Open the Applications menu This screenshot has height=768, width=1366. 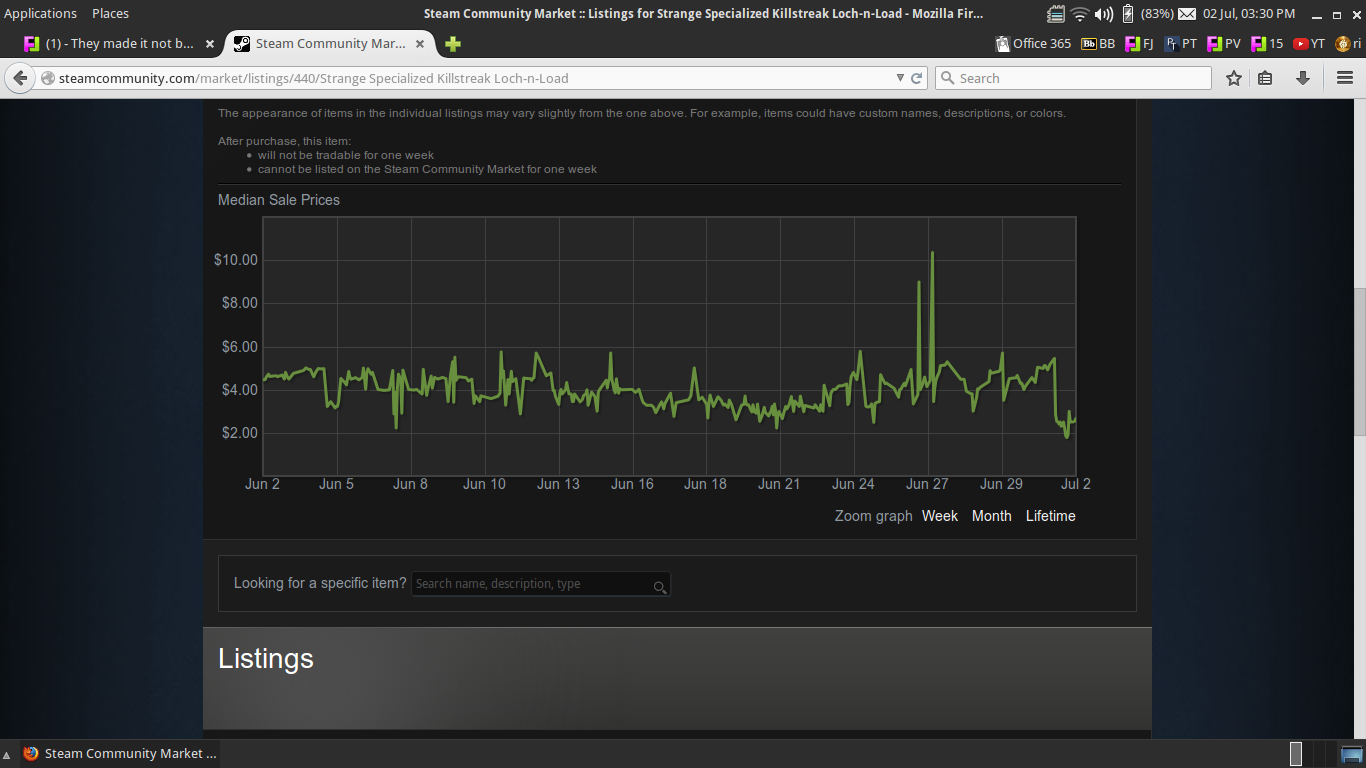40,13
